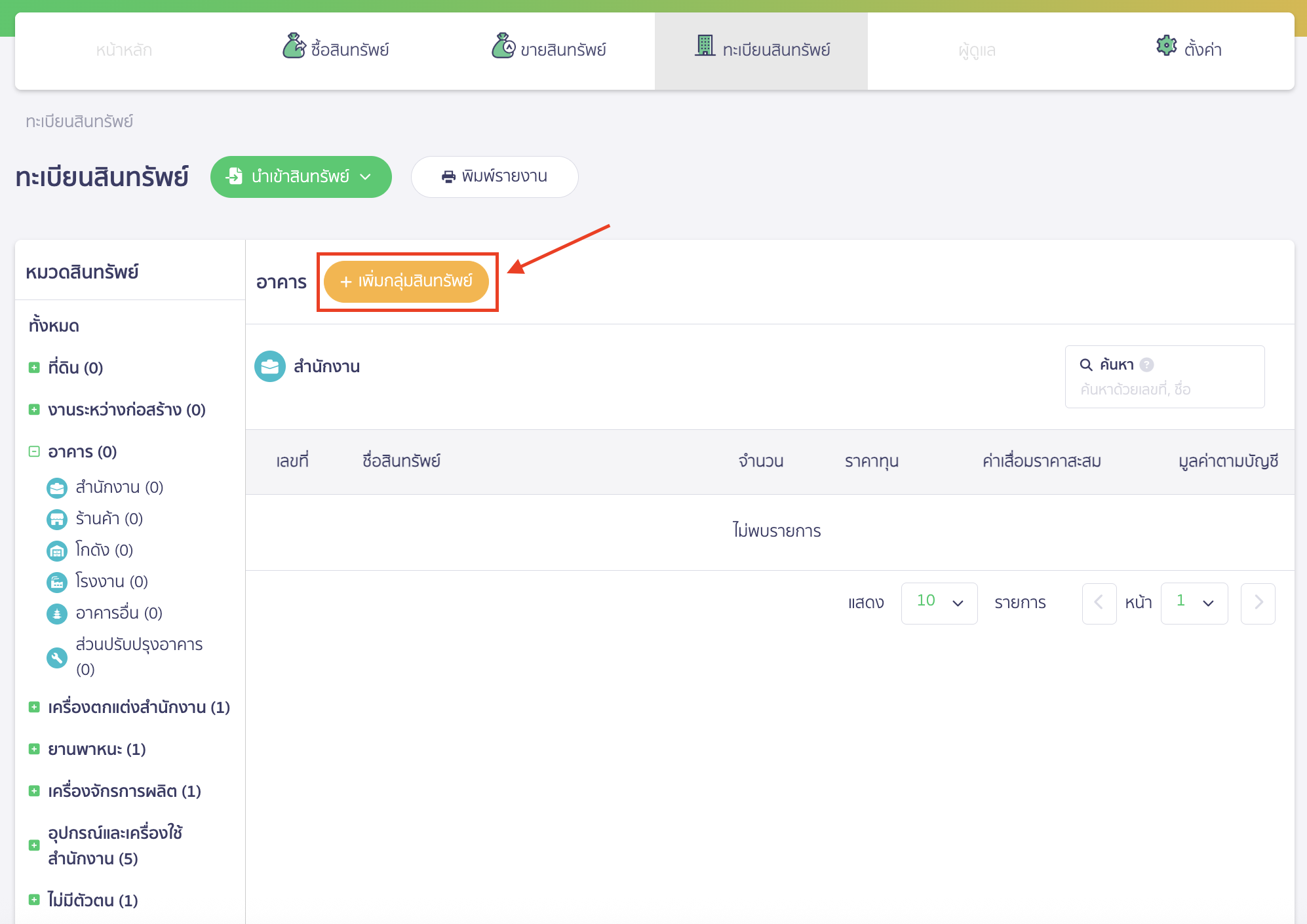Click the ทั้งหมด filter link
Viewport: 1307px width, 924px height.
pos(54,324)
